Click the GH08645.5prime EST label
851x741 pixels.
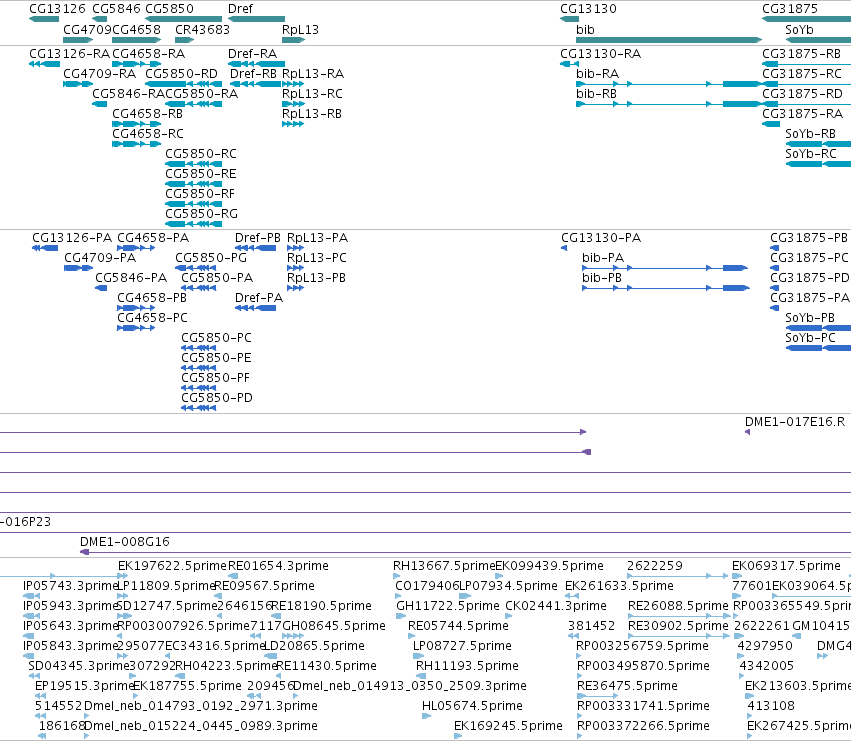[x=334, y=626]
